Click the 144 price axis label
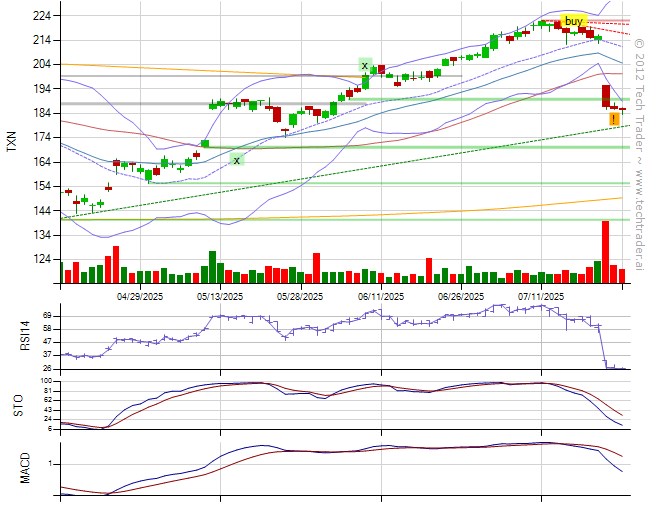 [x=41, y=210]
